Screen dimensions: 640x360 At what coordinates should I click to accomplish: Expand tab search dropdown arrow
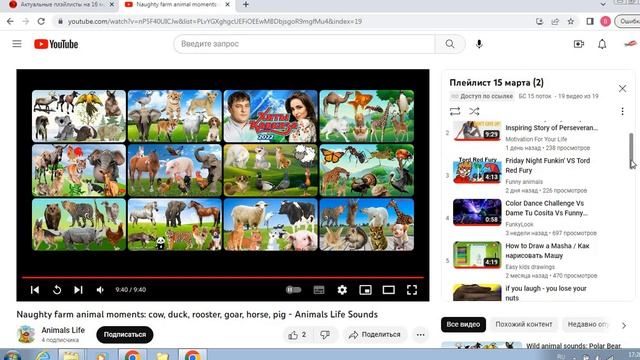click(x=603, y=4)
